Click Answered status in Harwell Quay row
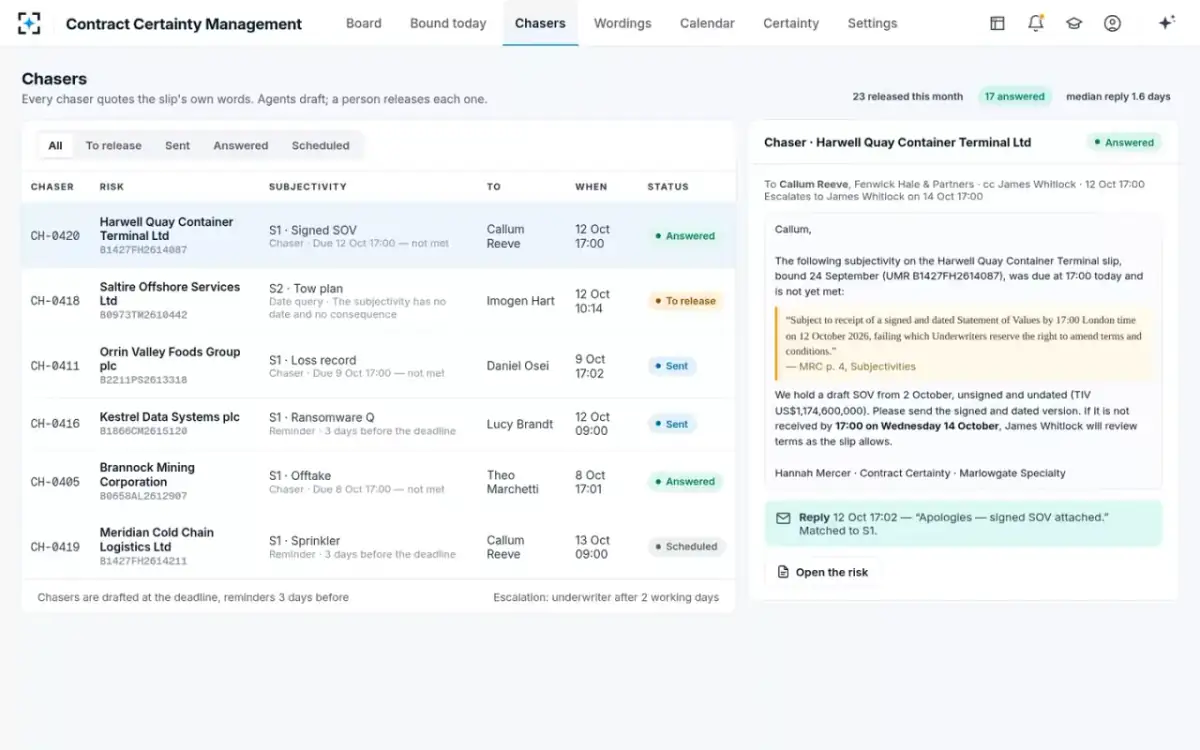This screenshot has width=1200, height=750. [x=685, y=236]
